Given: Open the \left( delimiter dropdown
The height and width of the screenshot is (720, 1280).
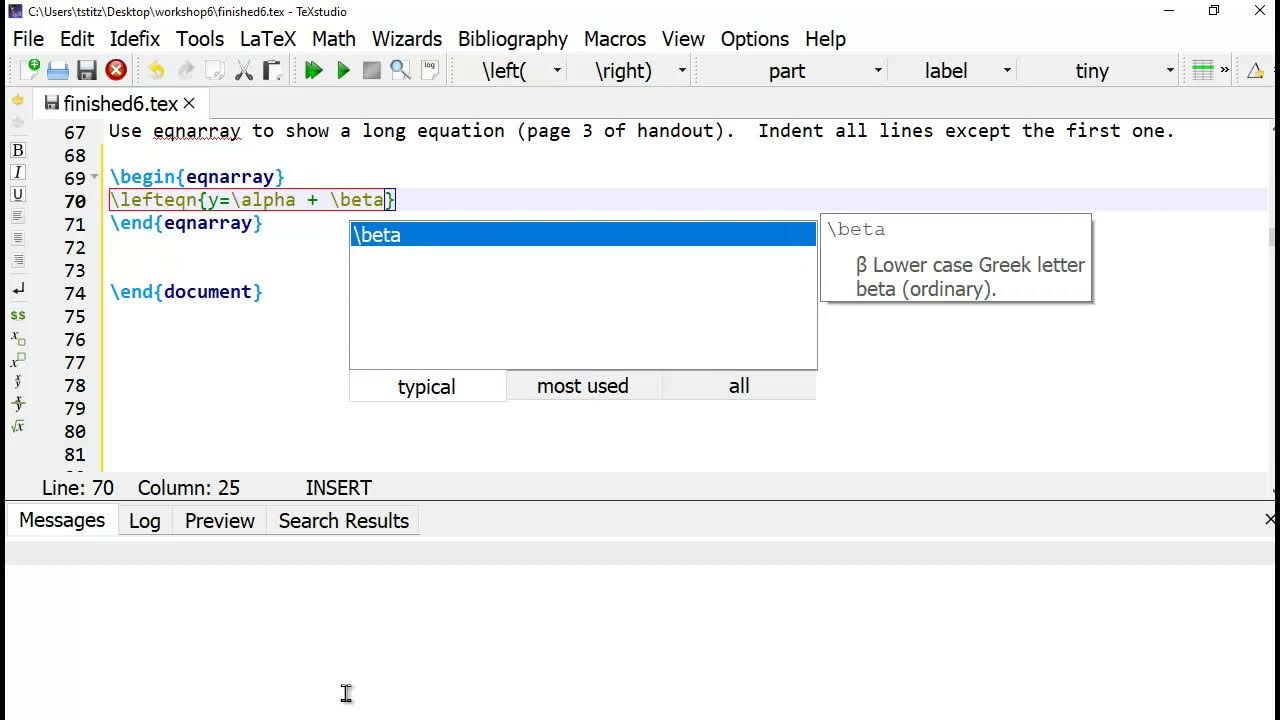Looking at the screenshot, I should coord(557,70).
